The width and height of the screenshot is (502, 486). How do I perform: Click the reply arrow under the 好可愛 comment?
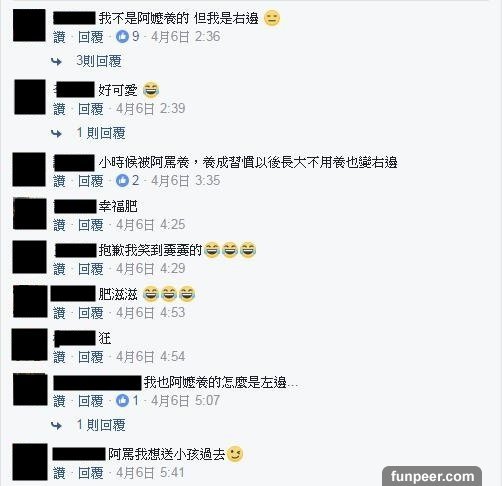56,134
